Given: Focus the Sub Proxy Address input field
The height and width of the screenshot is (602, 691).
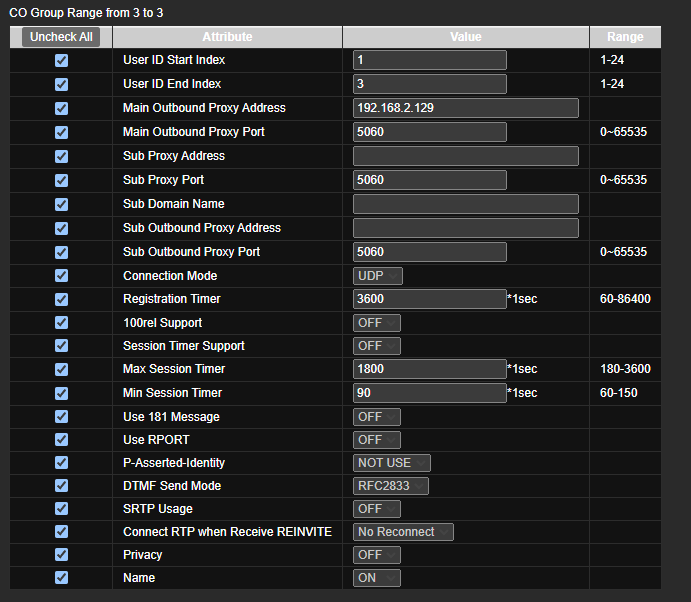Looking at the screenshot, I should (466, 156).
